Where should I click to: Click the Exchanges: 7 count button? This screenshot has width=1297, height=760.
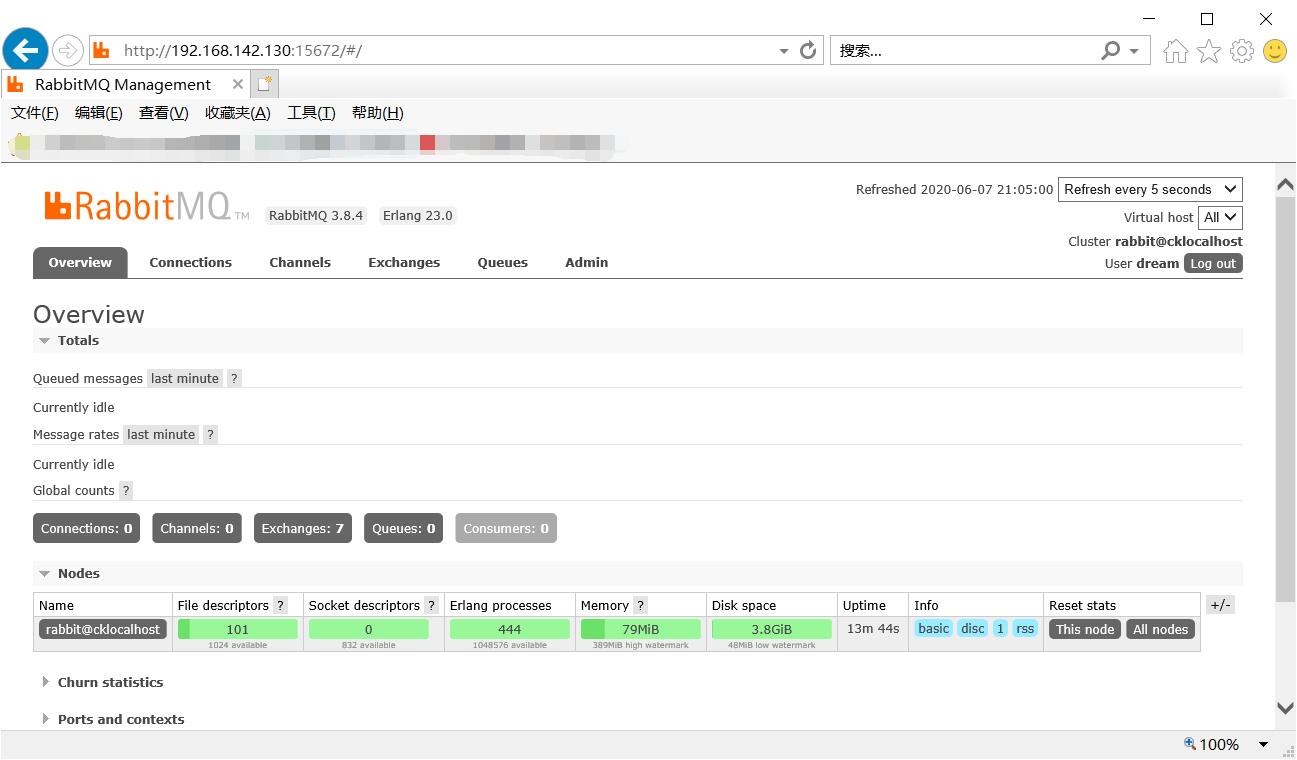tap(302, 528)
